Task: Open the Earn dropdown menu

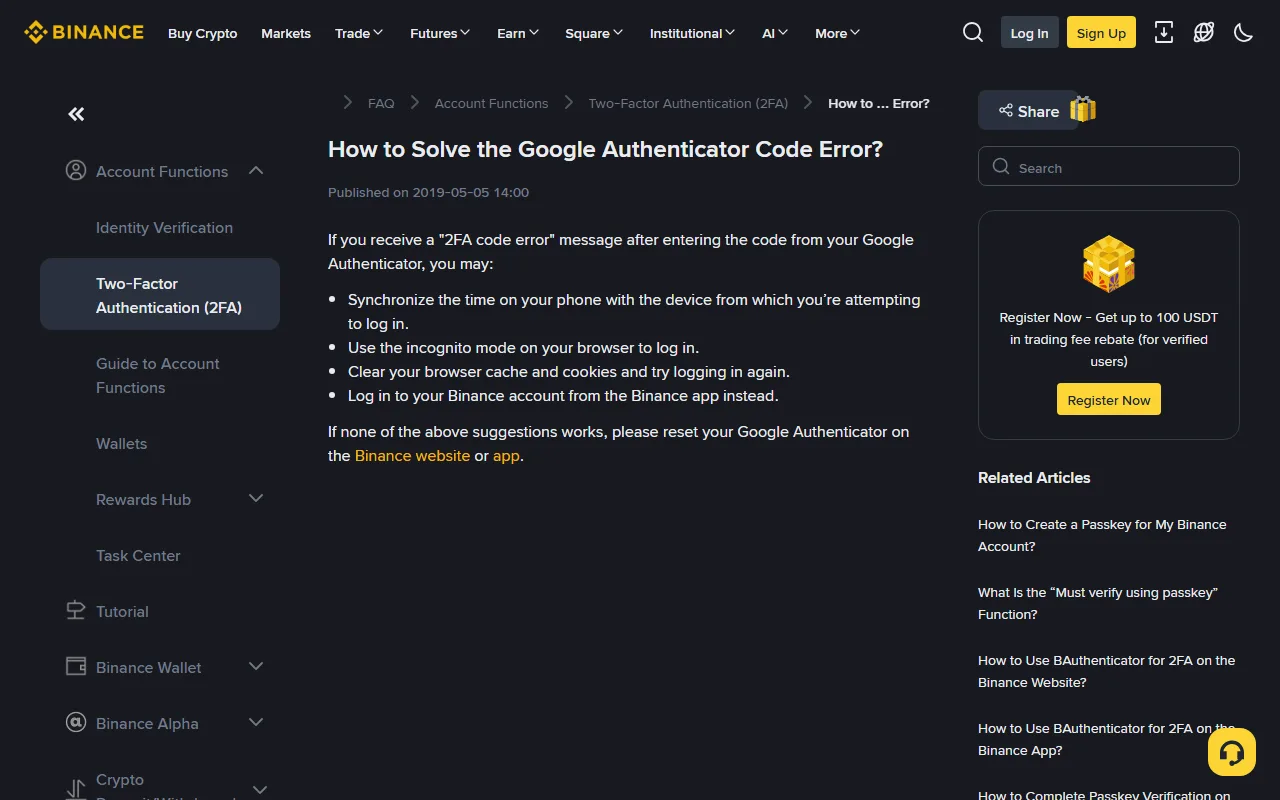Action: point(518,33)
